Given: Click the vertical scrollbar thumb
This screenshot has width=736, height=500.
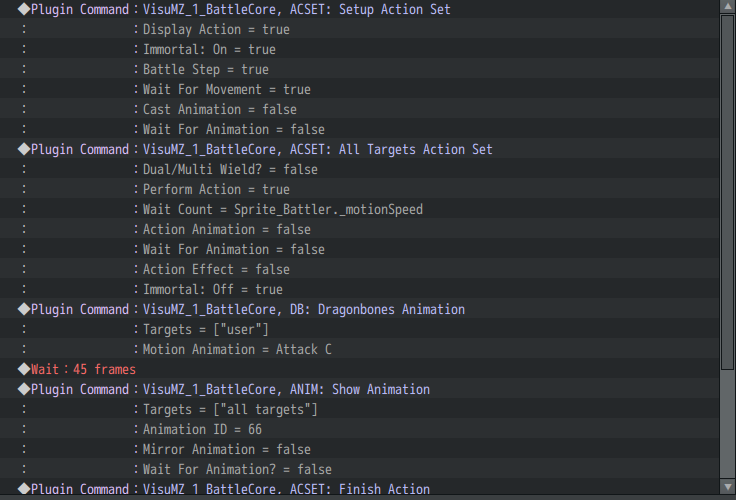Looking at the screenshot, I should point(727,190).
